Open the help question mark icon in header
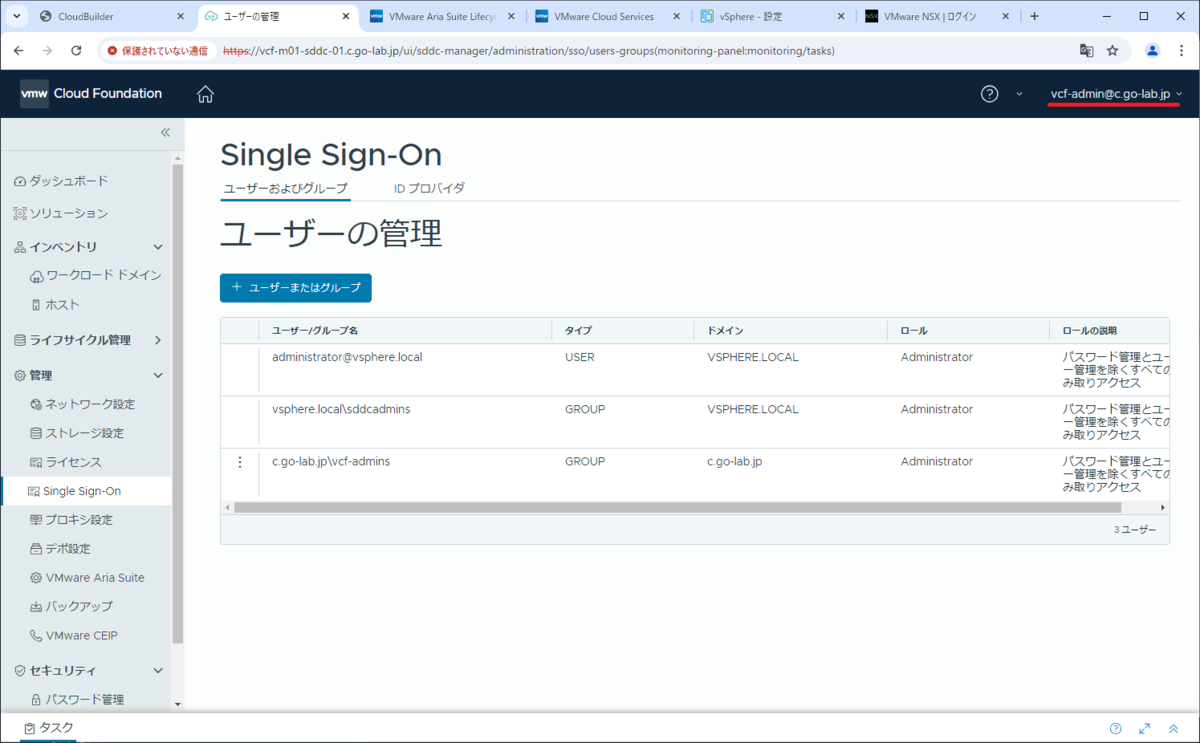The image size is (1200, 743). (x=989, y=94)
